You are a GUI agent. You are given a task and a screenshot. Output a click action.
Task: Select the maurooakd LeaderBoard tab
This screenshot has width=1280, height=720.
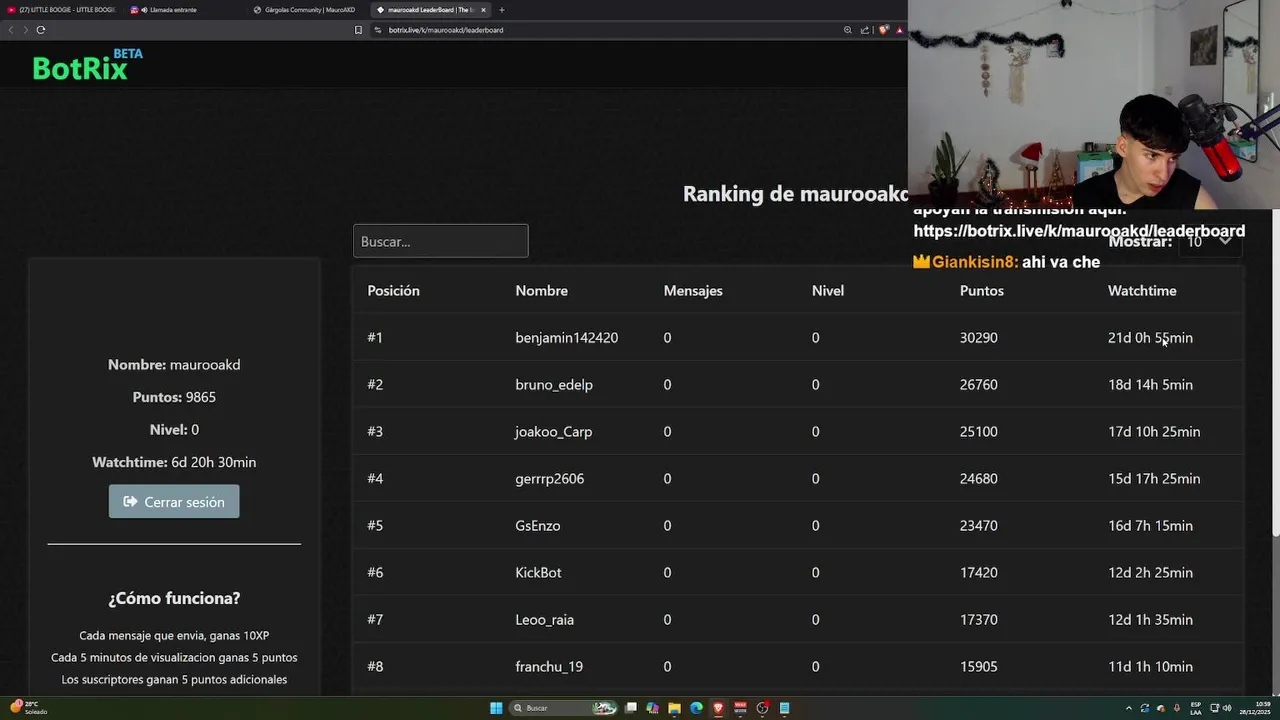(x=430, y=10)
